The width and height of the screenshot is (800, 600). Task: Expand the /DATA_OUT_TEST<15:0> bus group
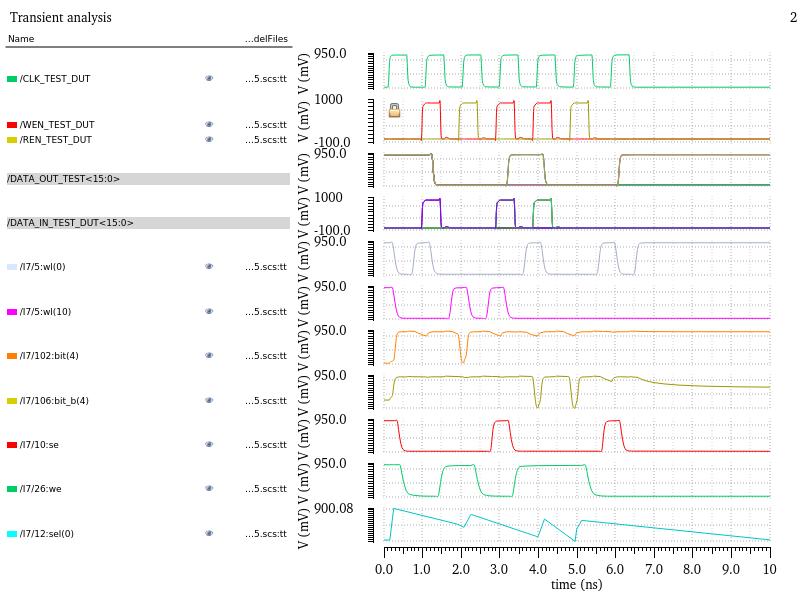click(x=64, y=179)
